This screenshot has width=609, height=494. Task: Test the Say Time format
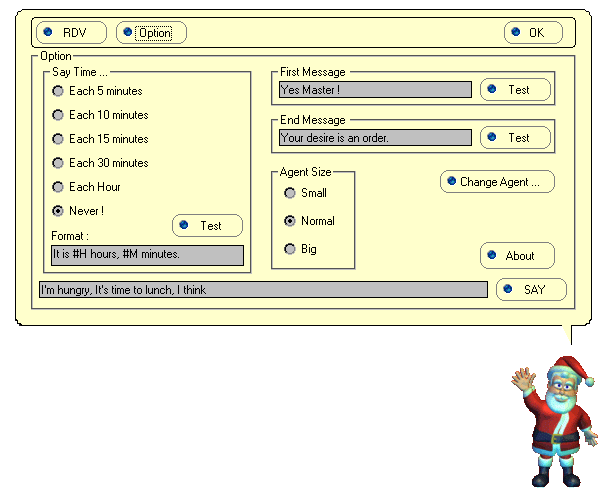click(x=207, y=226)
